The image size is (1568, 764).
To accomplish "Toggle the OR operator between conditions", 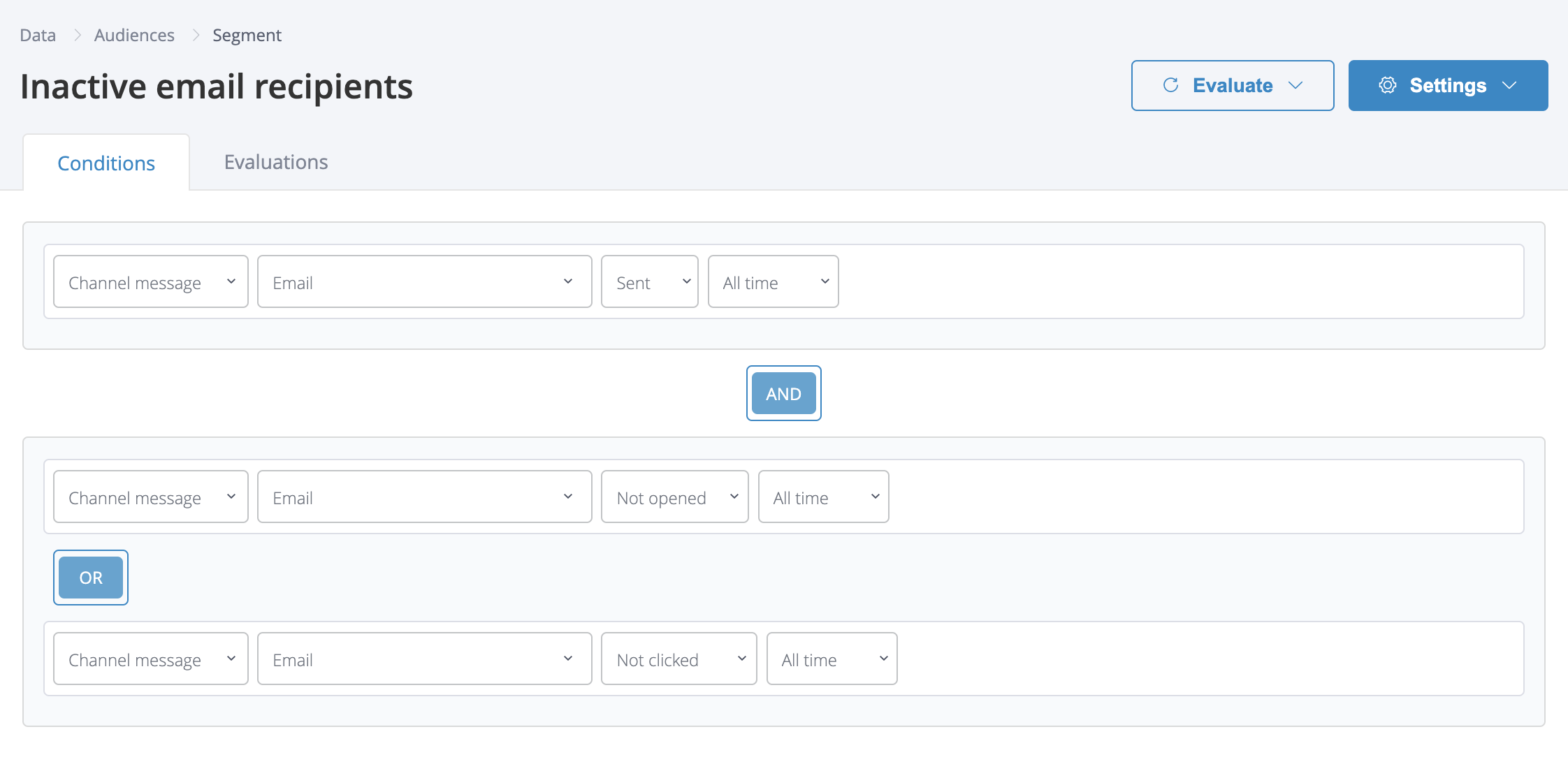I will coord(91,578).
